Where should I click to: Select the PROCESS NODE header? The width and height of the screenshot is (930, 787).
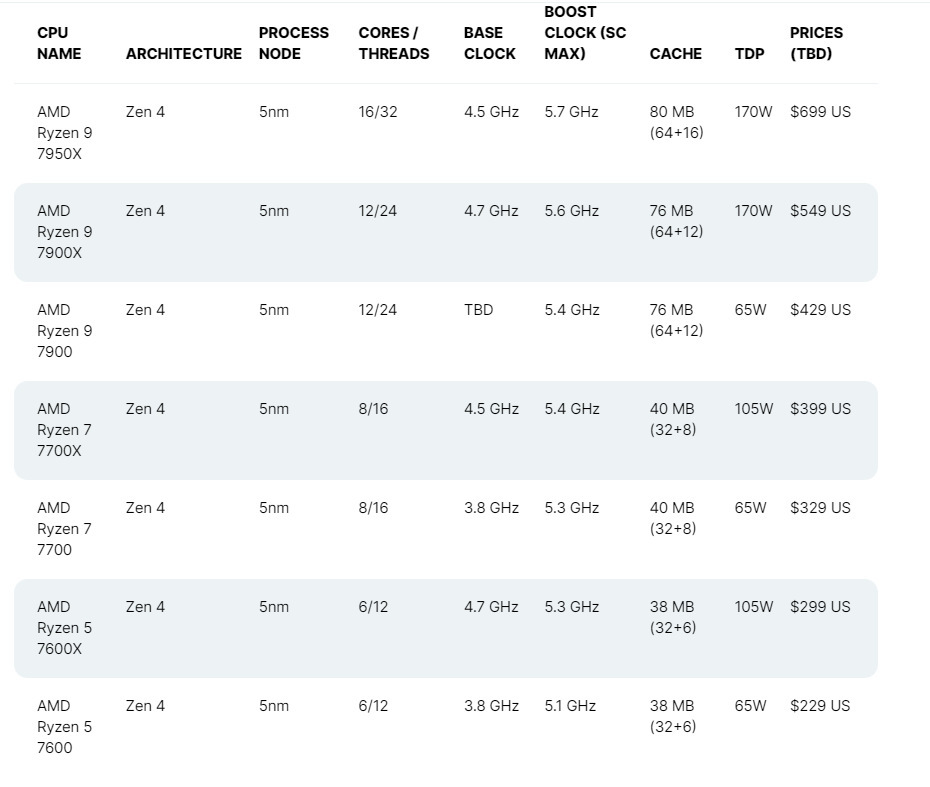[293, 43]
